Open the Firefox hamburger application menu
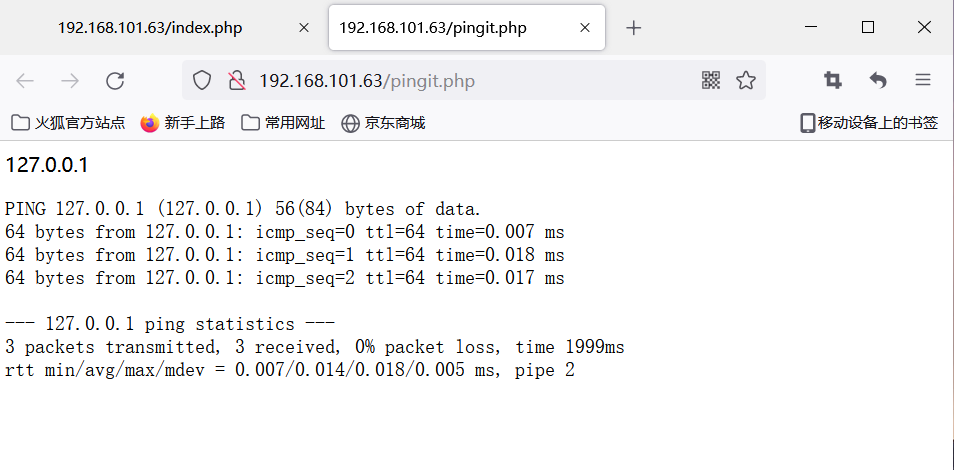The height and width of the screenshot is (470, 954). [x=923, y=80]
